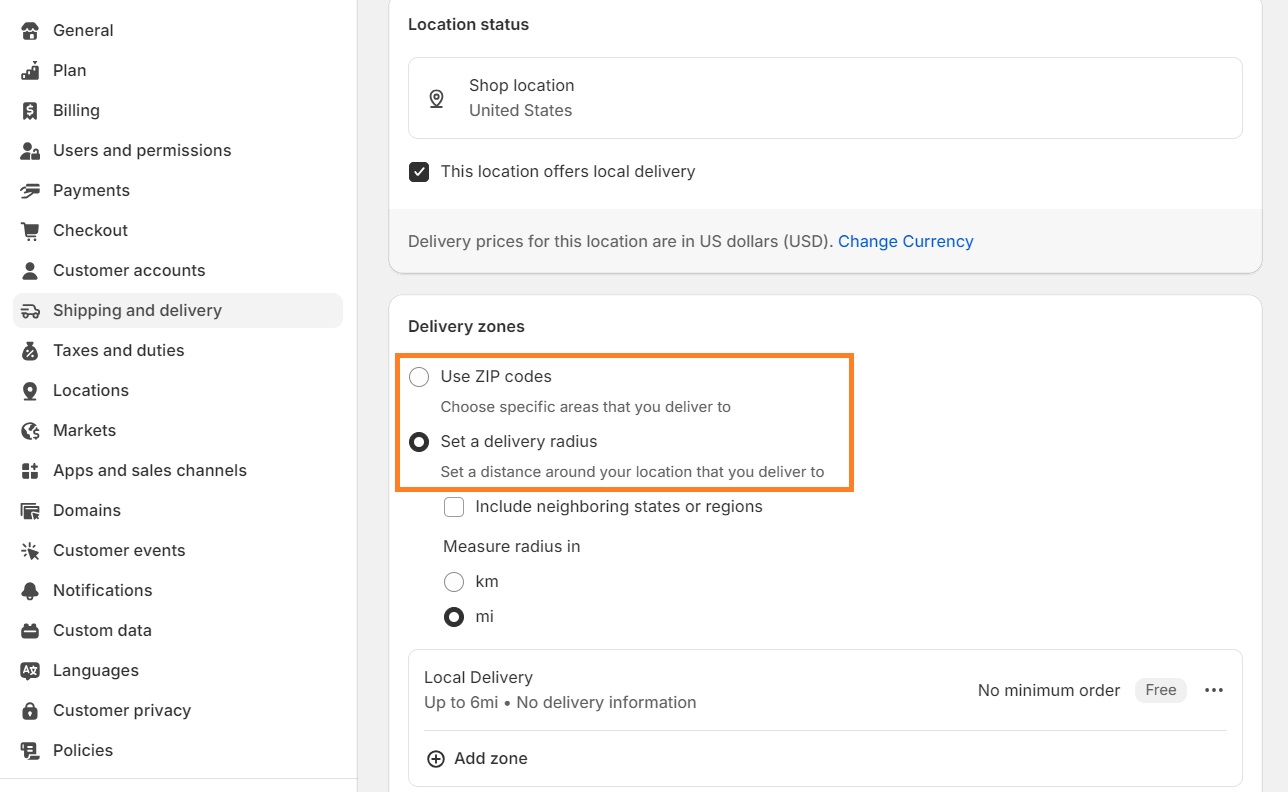
Task: Open Users and permissions settings
Action: tap(141, 150)
